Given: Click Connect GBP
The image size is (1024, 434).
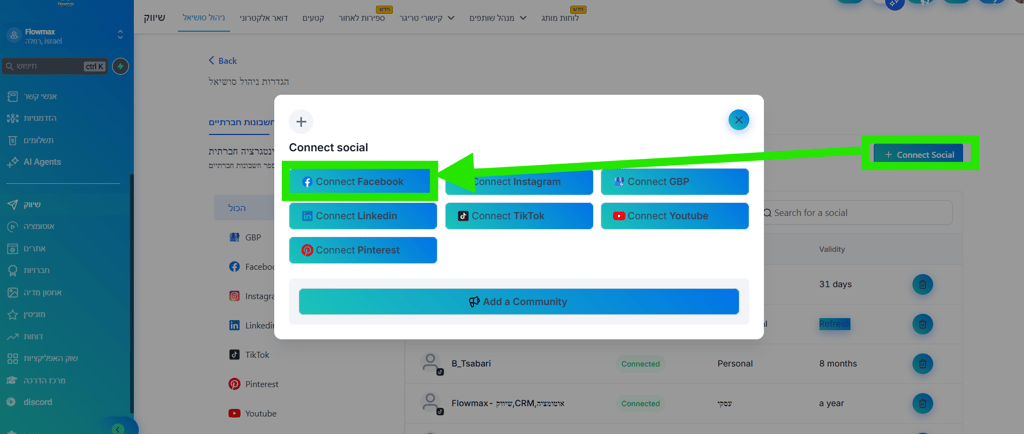Looking at the screenshot, I should pos(675,182).
